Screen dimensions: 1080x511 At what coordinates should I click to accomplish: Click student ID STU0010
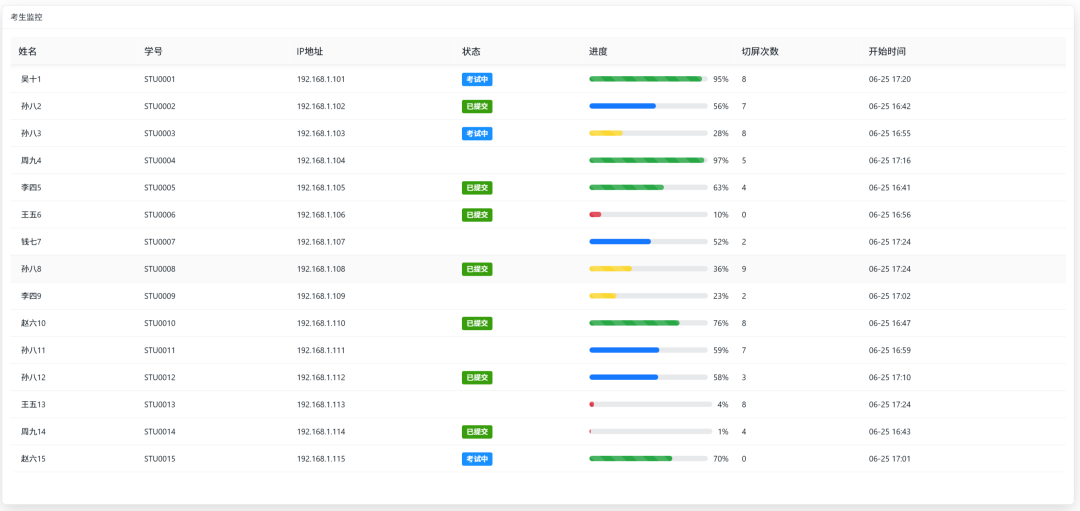160,323
